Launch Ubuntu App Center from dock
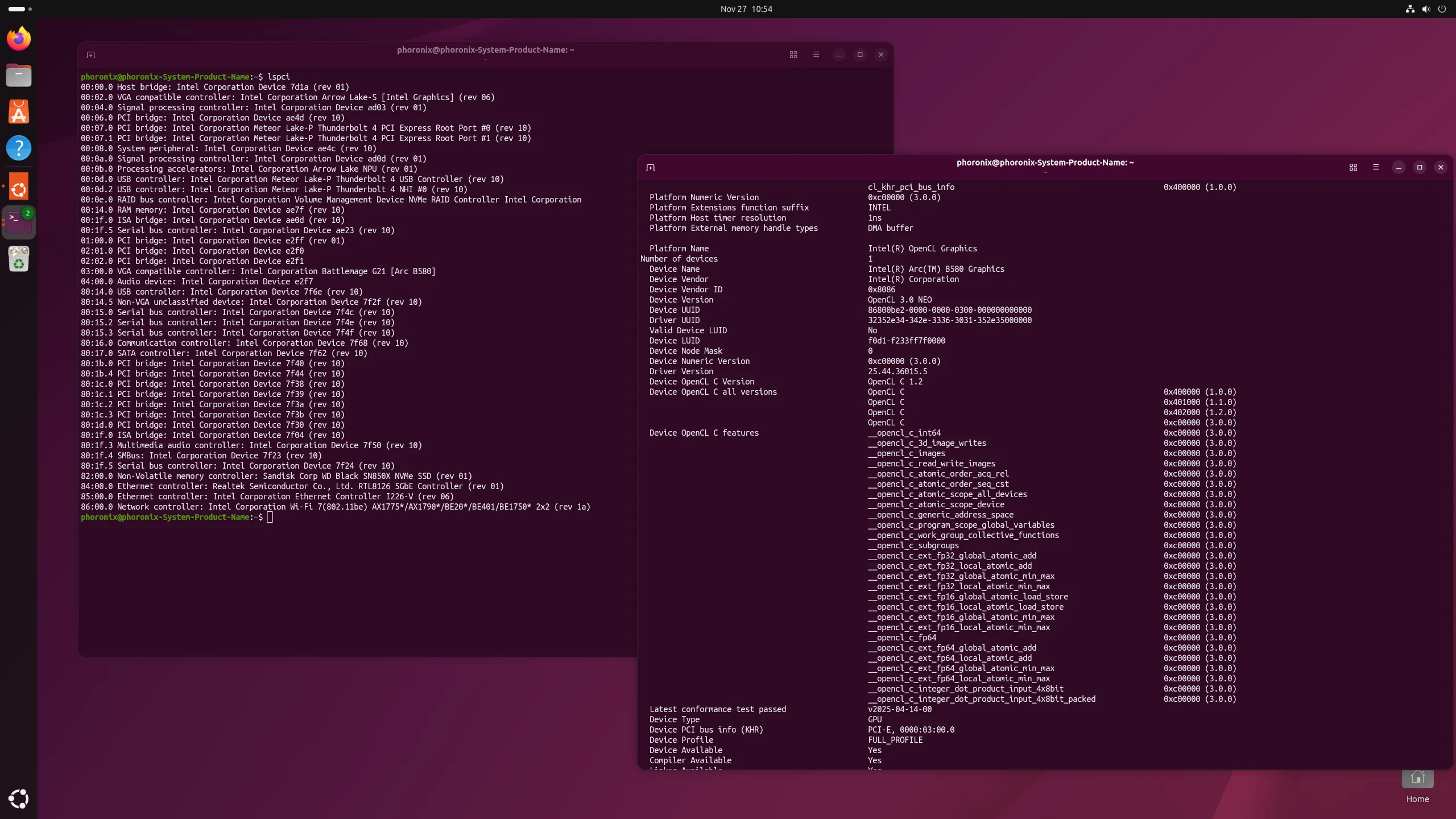This screenshot has width=1456, height=819. pos(19,111)
